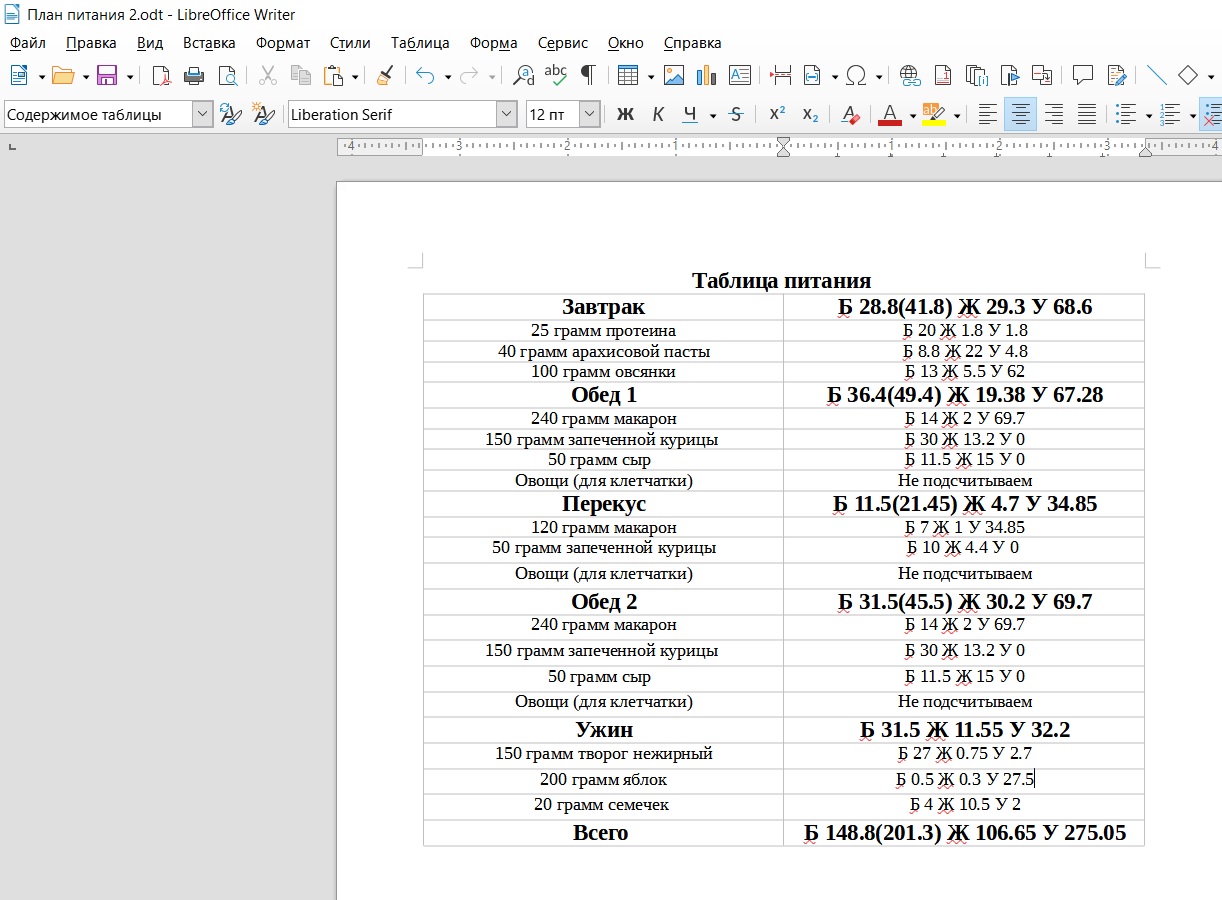This screenshot has width=1222, height=900.
Task: Align text left
Action: pyautogui.click(x=988, y=115)
